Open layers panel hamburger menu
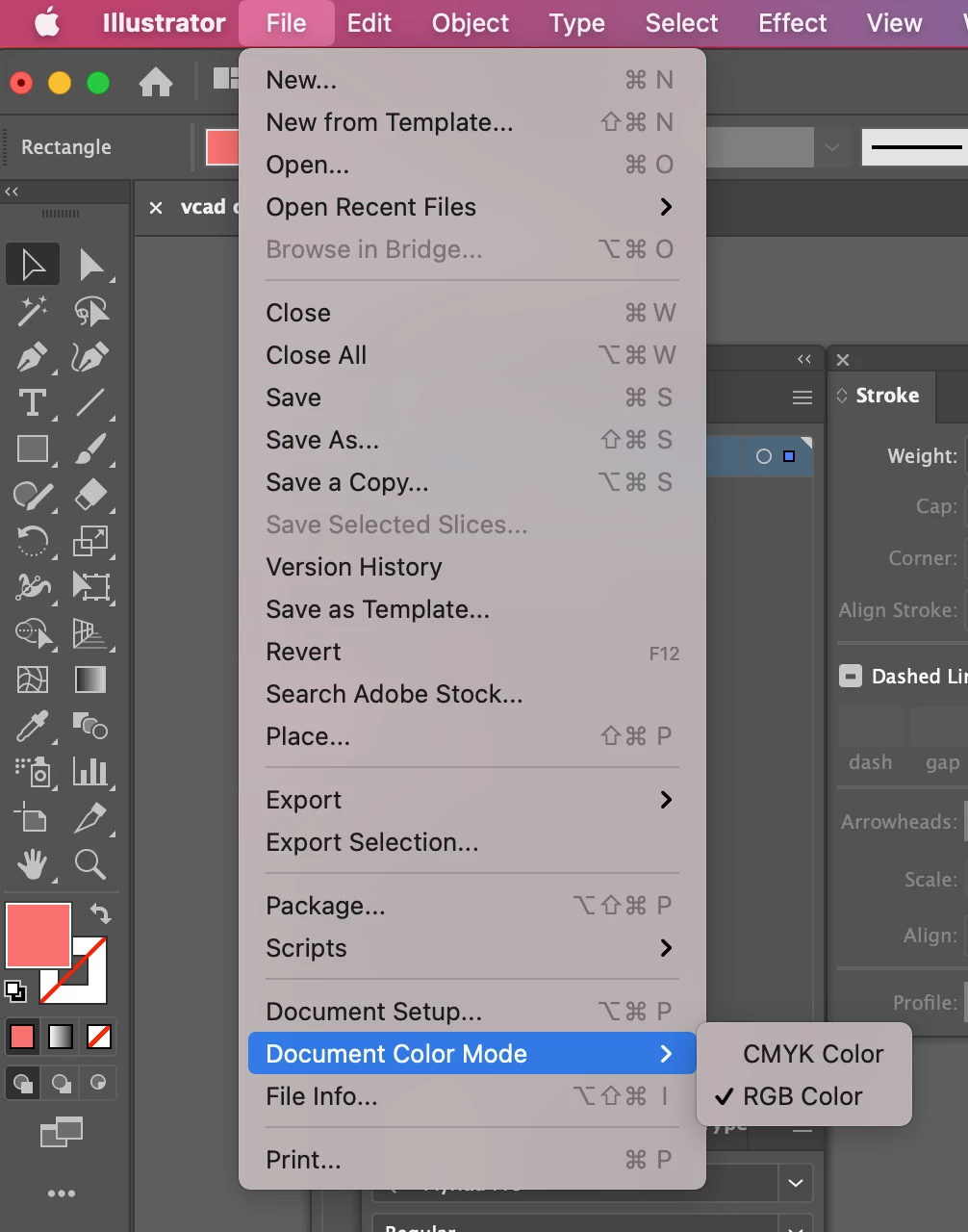 pos(802,398)
